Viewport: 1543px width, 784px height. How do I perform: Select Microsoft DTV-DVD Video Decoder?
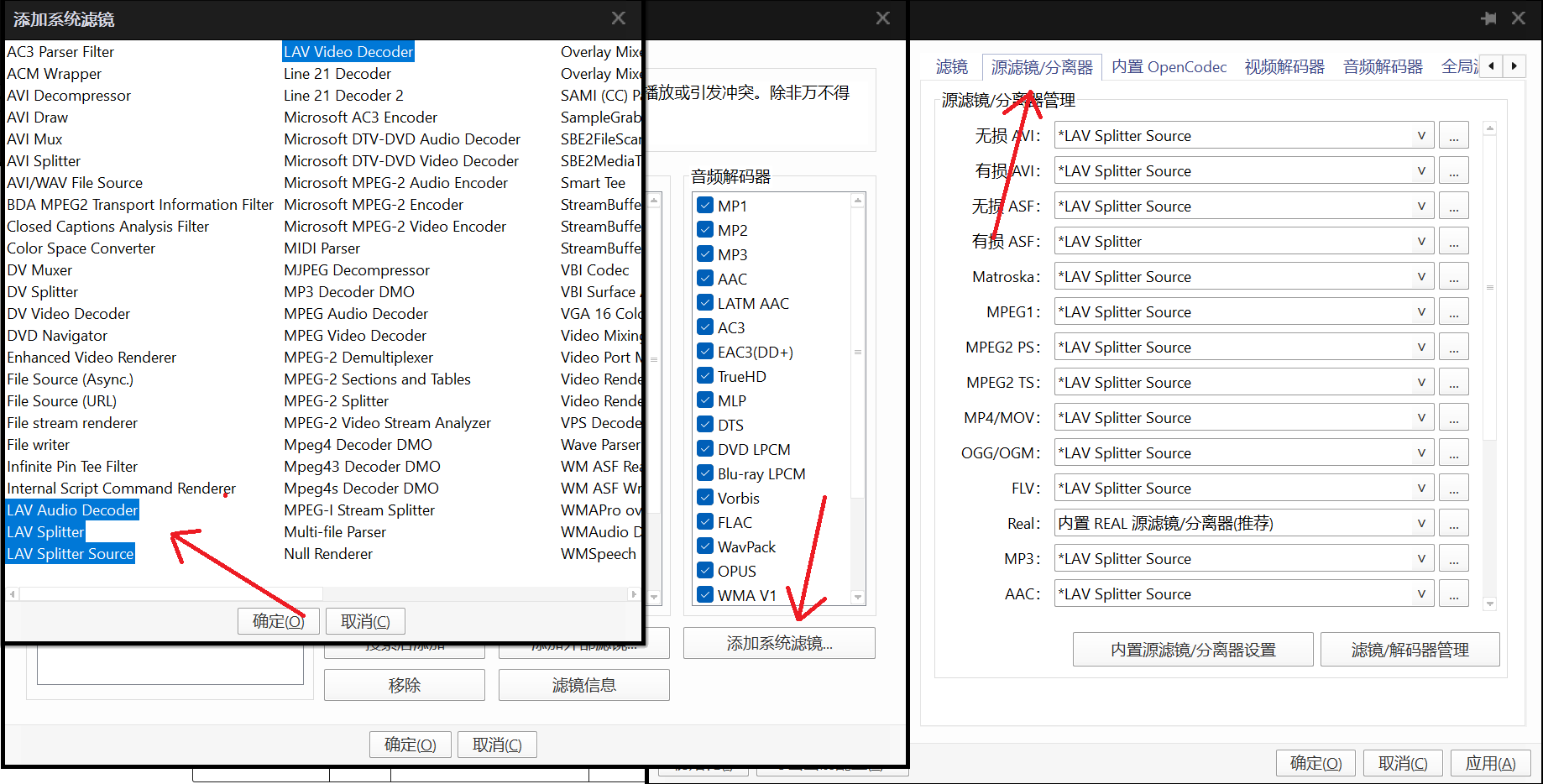(401, 161)
